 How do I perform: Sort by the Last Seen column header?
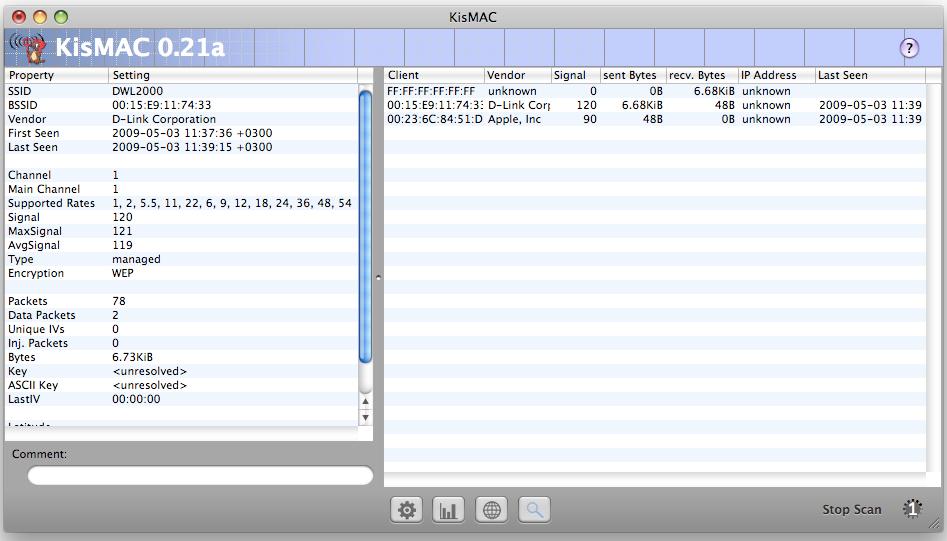[x=870, y=75]
